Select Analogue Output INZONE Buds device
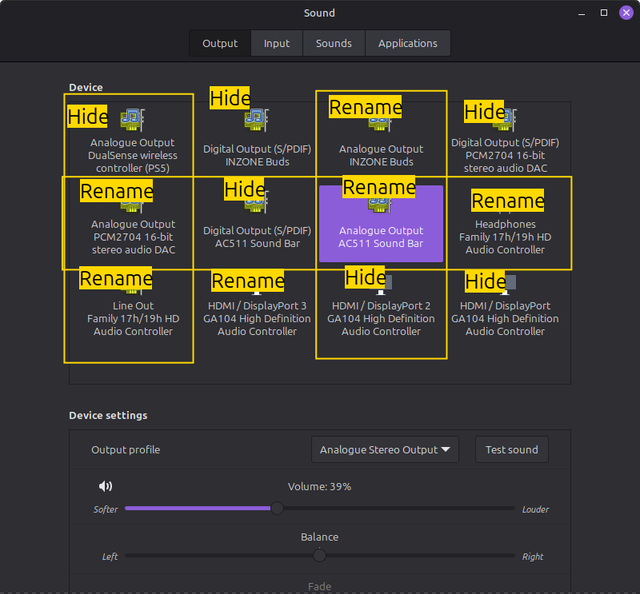 381,141
